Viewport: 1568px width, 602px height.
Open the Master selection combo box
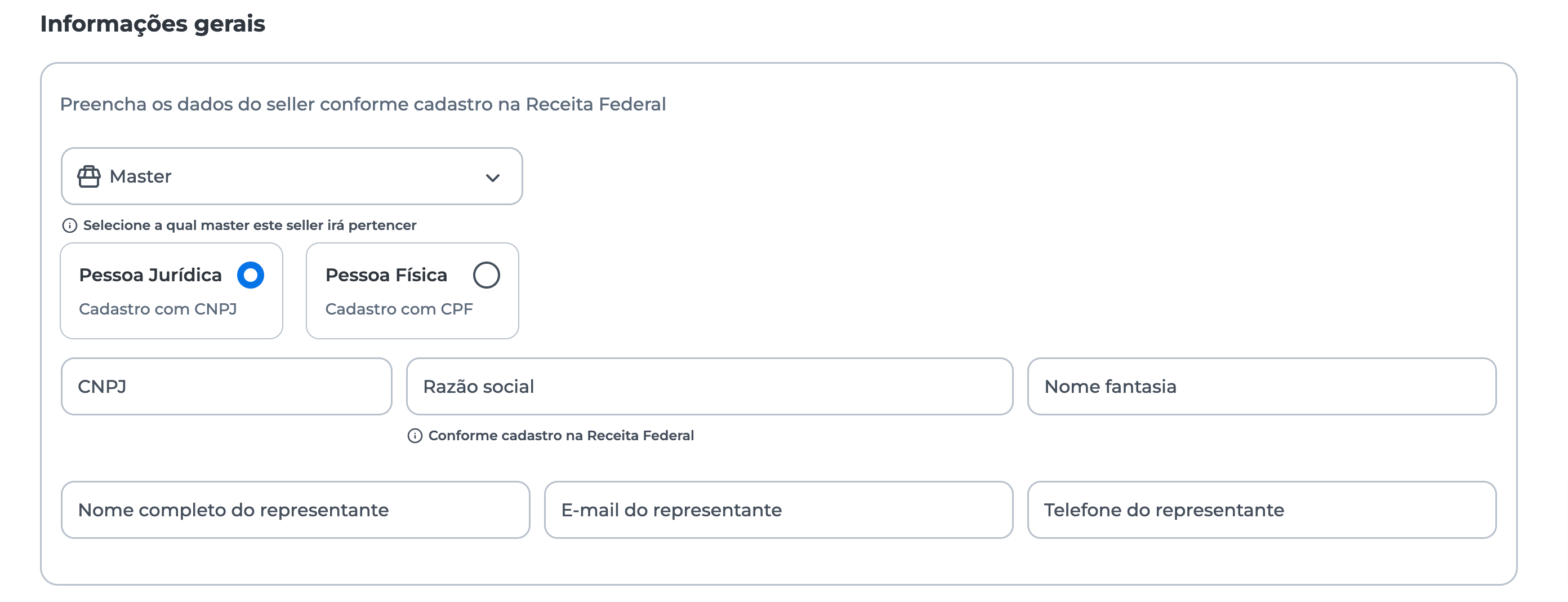pyautogui.click(x=292, y=176)
